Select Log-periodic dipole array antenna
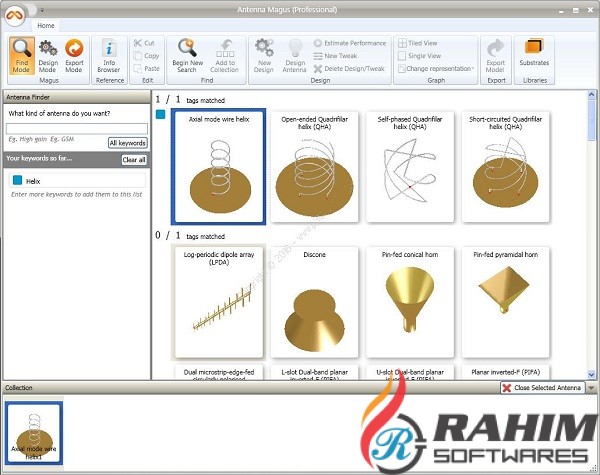The width and height of the screenshot is (600, 475). coord(218,302)
